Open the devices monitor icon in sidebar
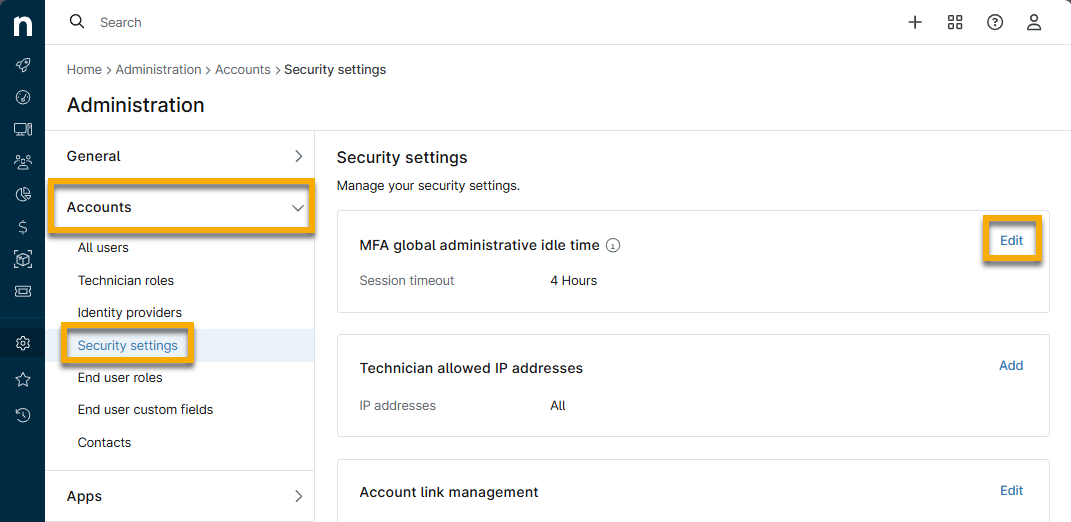The image size is (1071, 522). click(x=22, y=129)
